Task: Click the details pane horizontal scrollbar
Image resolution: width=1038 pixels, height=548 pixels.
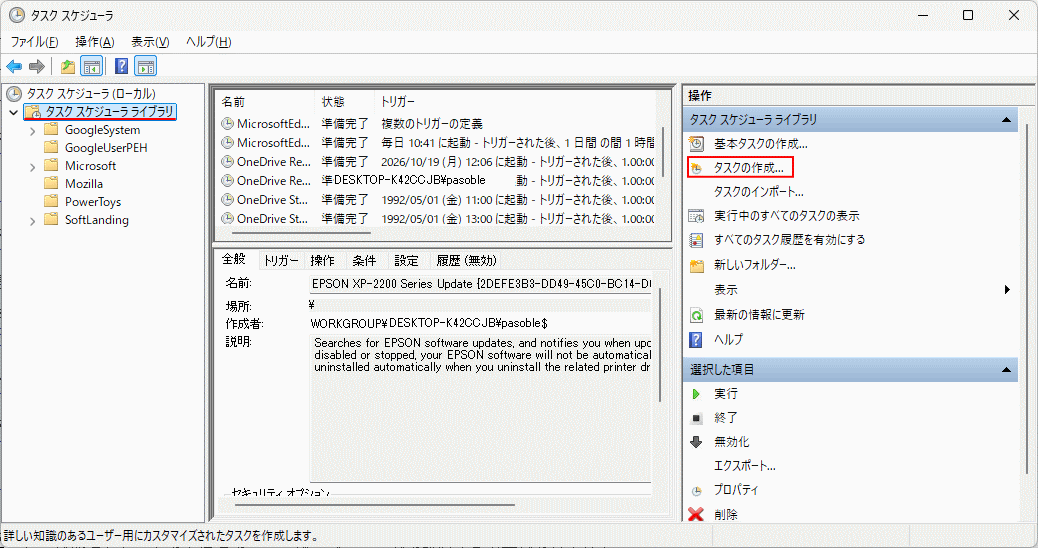Action: click(x=374, y=505)
